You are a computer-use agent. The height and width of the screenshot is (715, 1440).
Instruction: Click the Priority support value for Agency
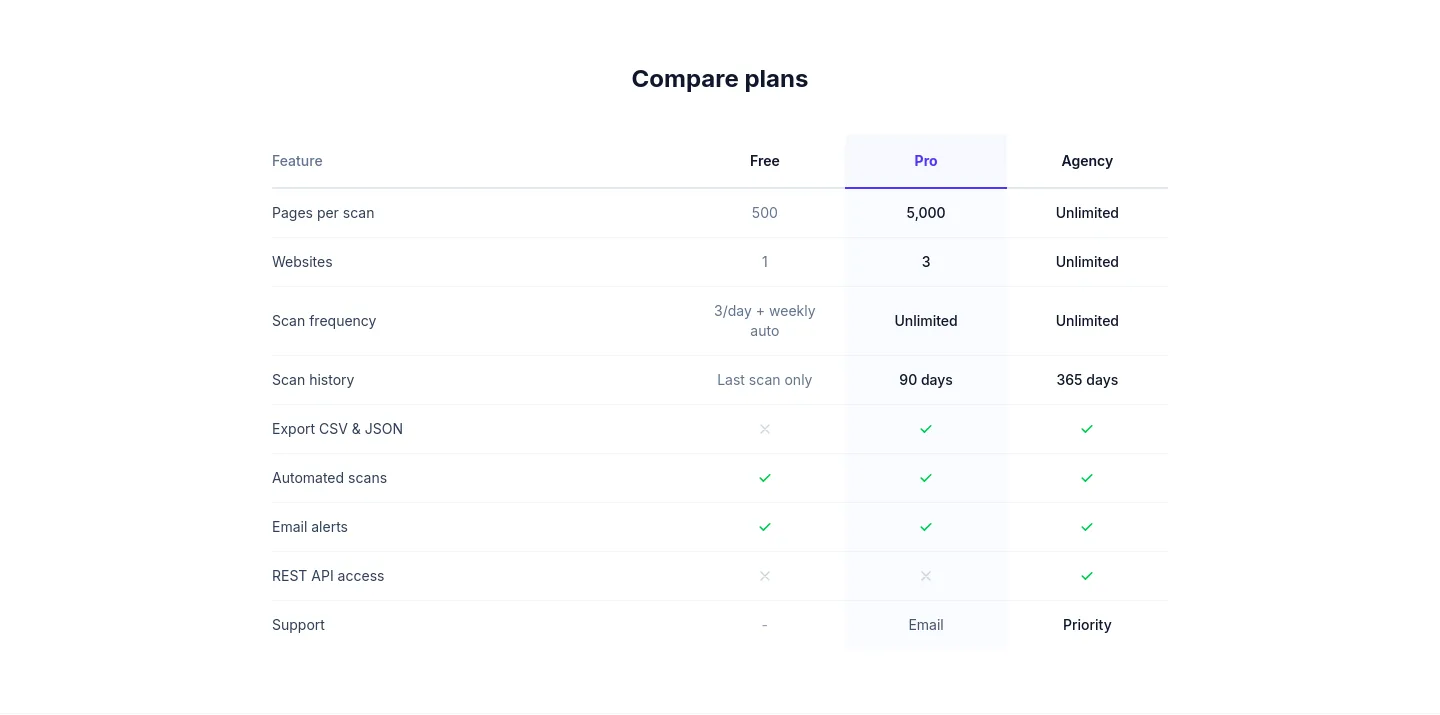click(1087, 625)
